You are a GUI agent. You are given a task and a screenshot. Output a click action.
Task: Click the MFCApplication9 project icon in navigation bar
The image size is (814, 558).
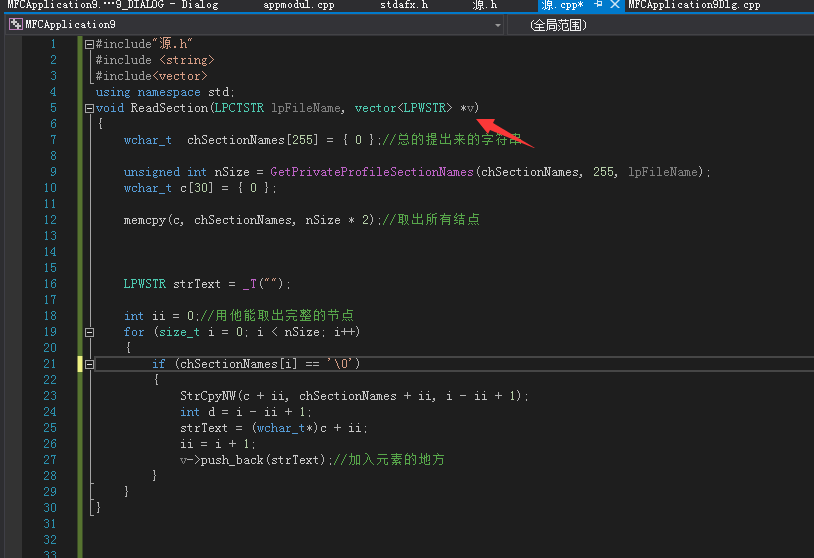(x=16, y=24)
